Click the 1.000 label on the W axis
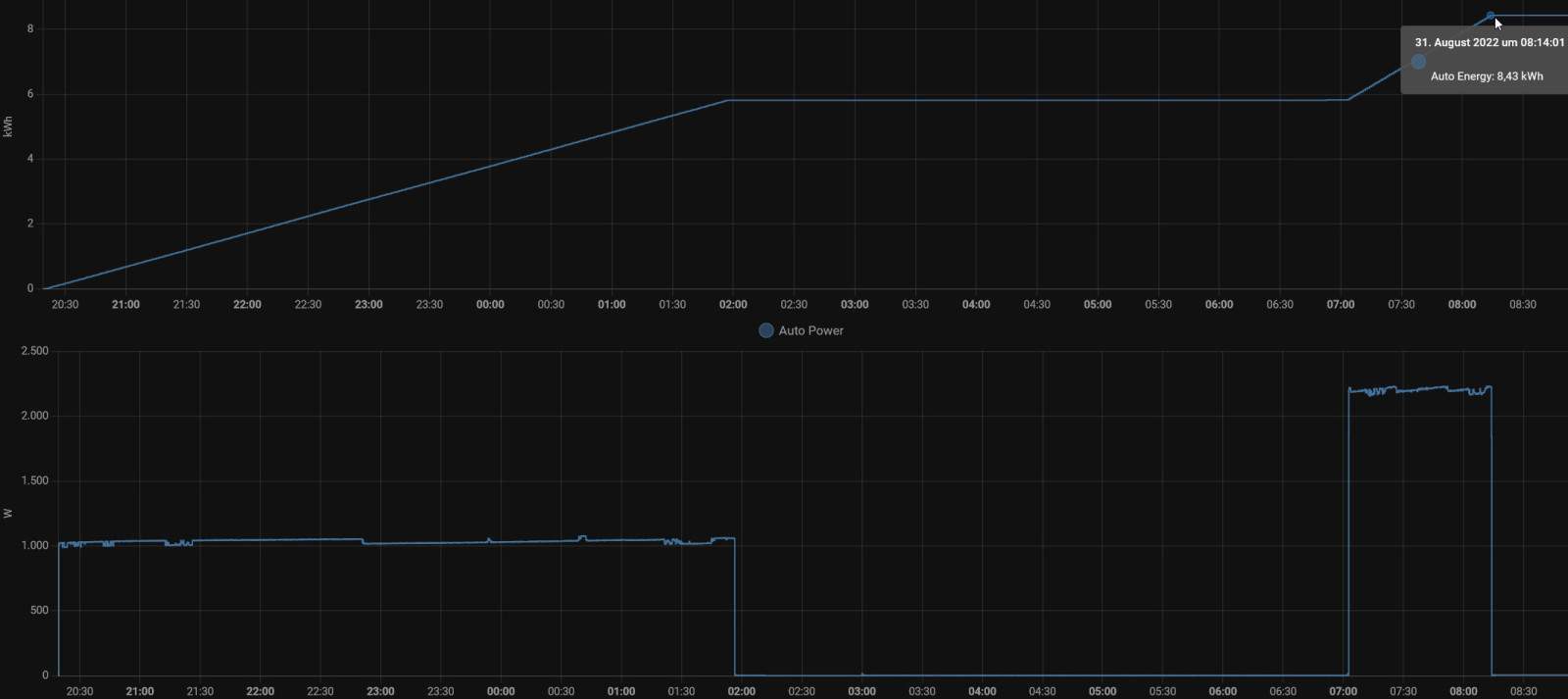The image size is (1568, 699). point(34,545)
